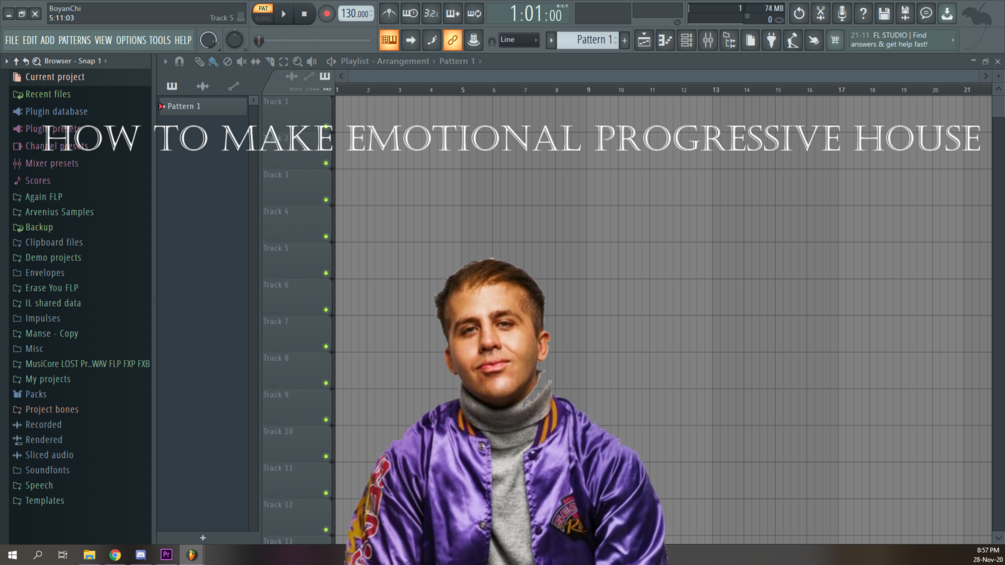The height and width of the screenshot is (565, 1005).
Task: Click the microphone one-click recording icon
Action: click(x=842, y=13)
